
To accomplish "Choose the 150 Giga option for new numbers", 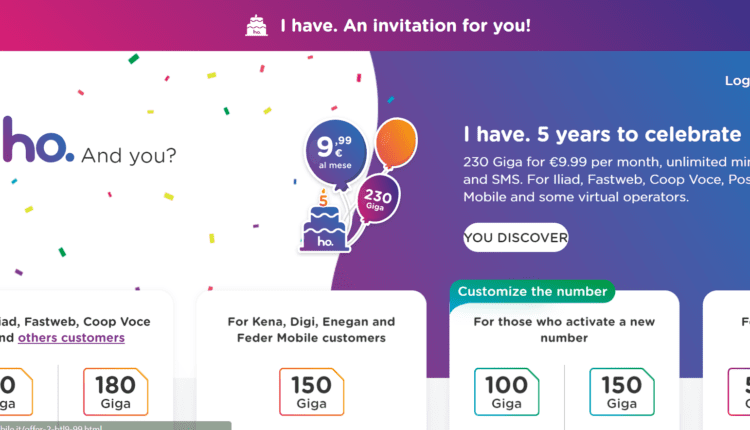I will pos(622,392).
